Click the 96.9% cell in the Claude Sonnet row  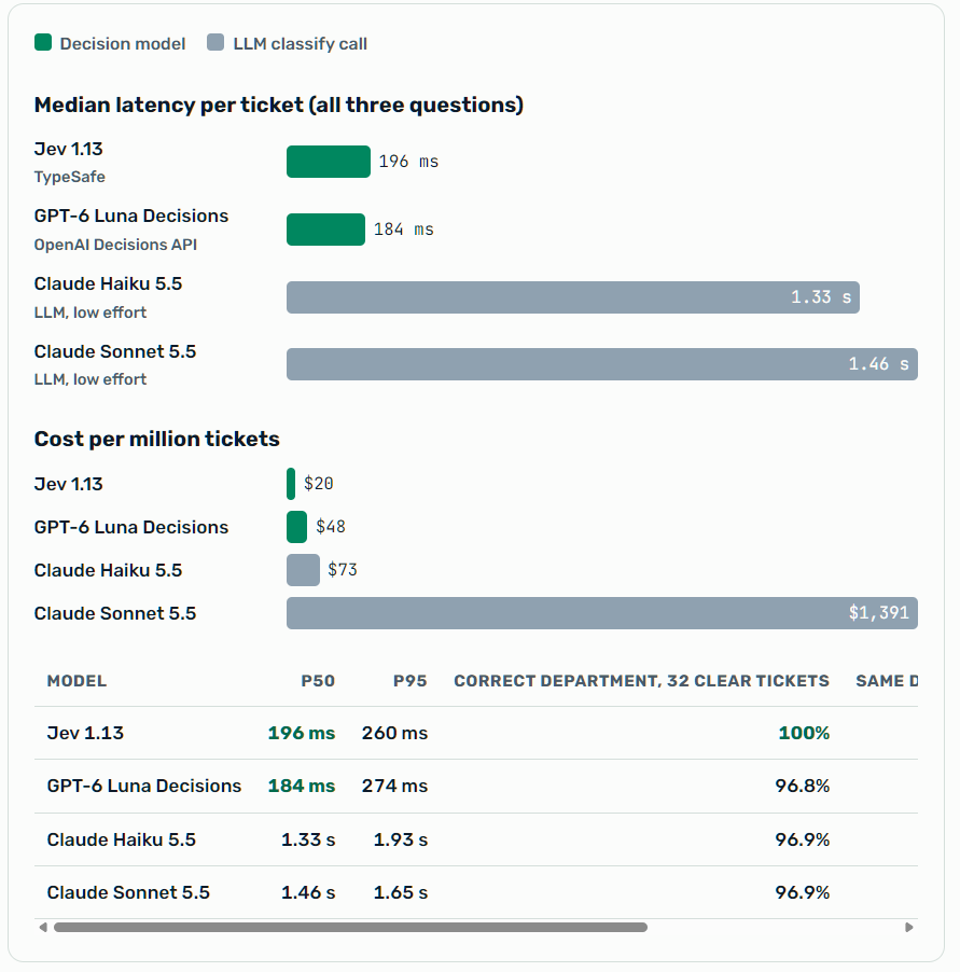803,893
